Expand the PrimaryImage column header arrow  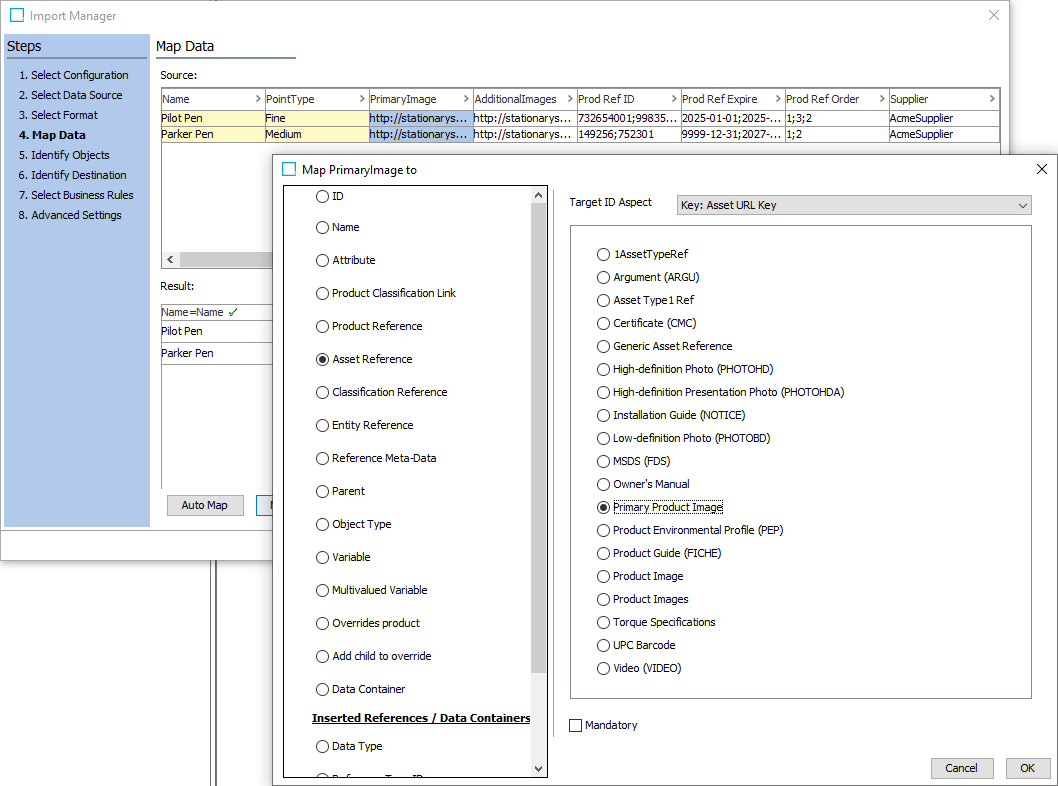tap(464, 99)
